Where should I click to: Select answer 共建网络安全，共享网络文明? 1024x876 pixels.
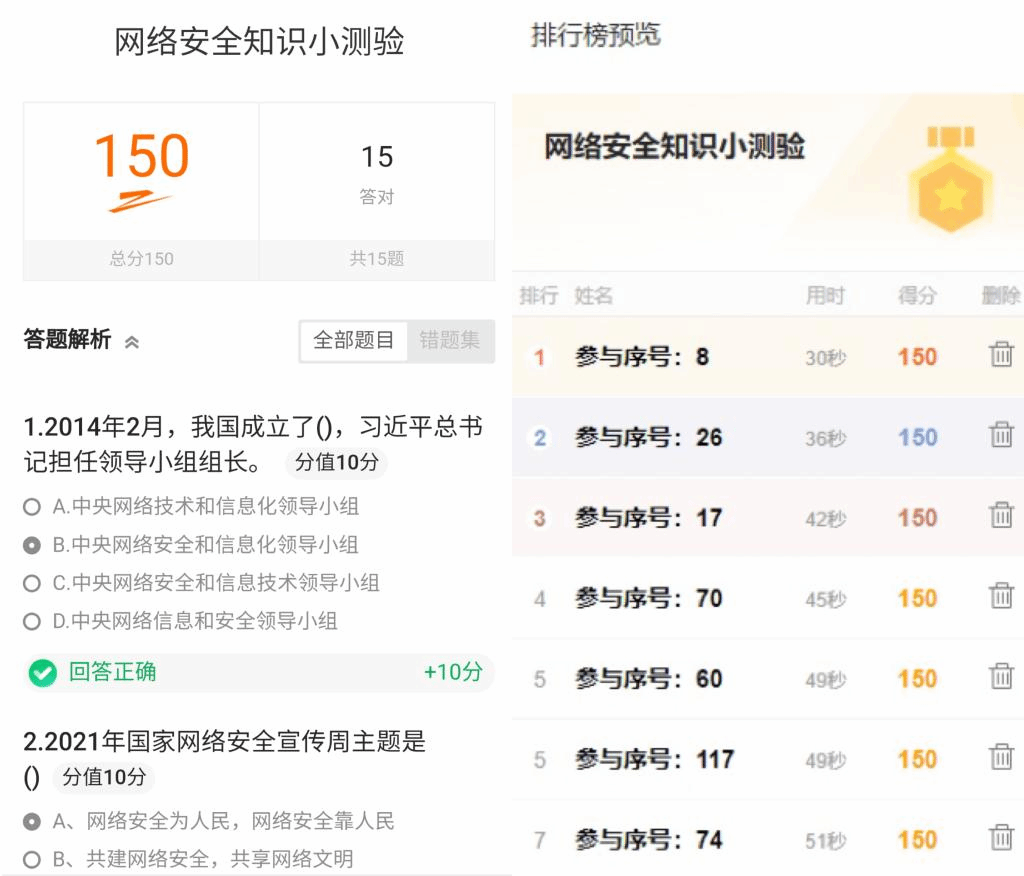(32, 859)
